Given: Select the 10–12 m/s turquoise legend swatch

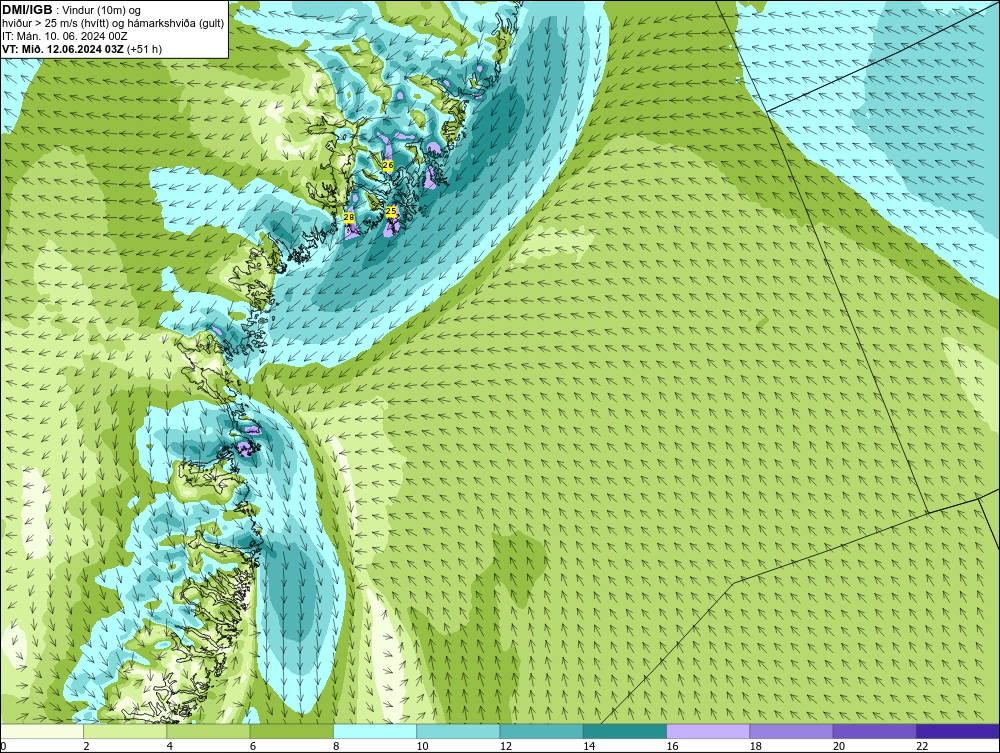Looking at the screenshot, I should point(458,731).
